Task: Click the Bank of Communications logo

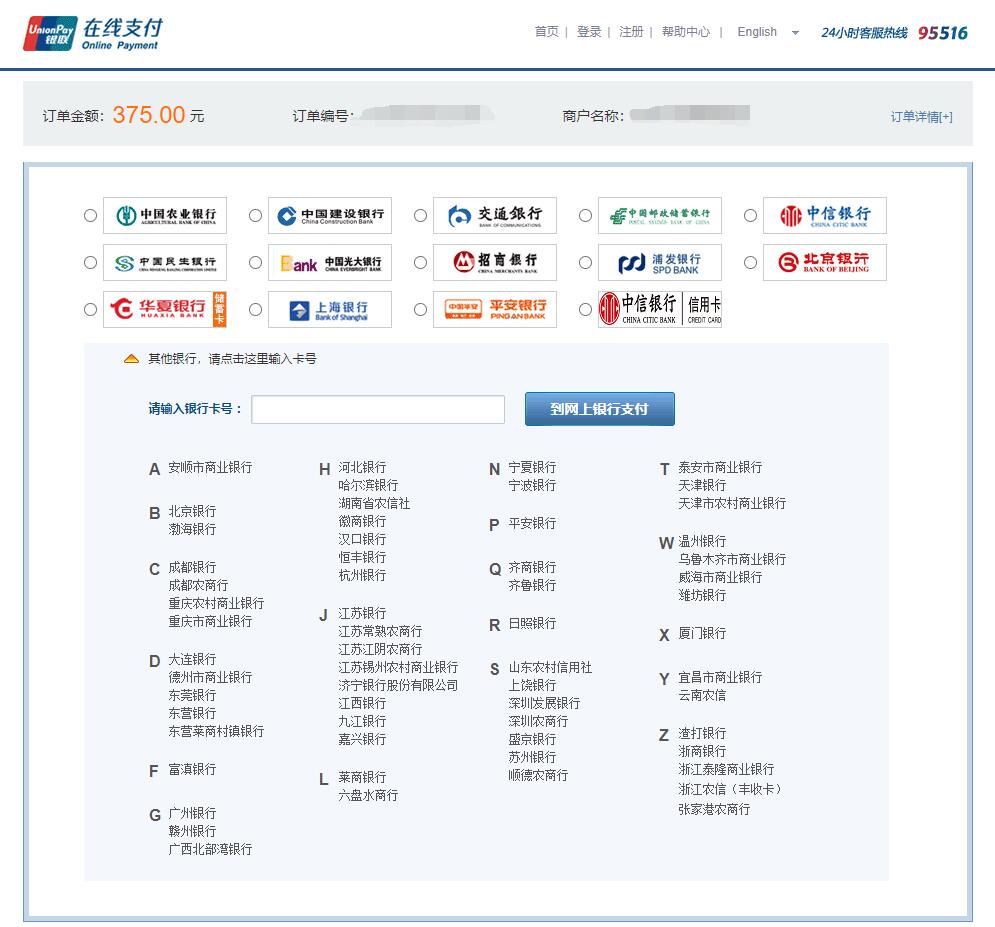Action: tap(495, 215)
